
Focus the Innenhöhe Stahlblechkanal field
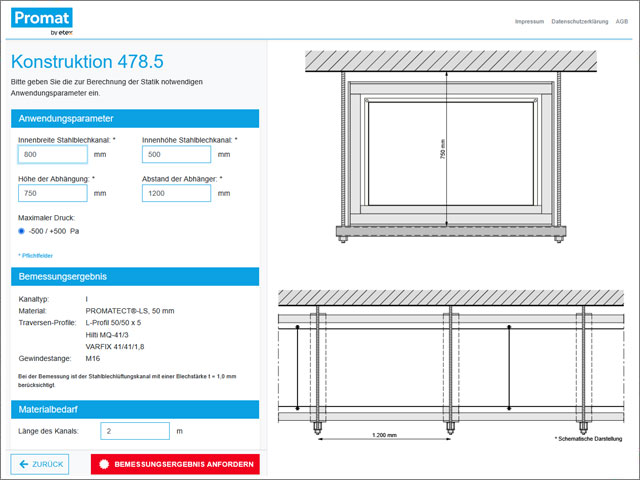(176, 155)
